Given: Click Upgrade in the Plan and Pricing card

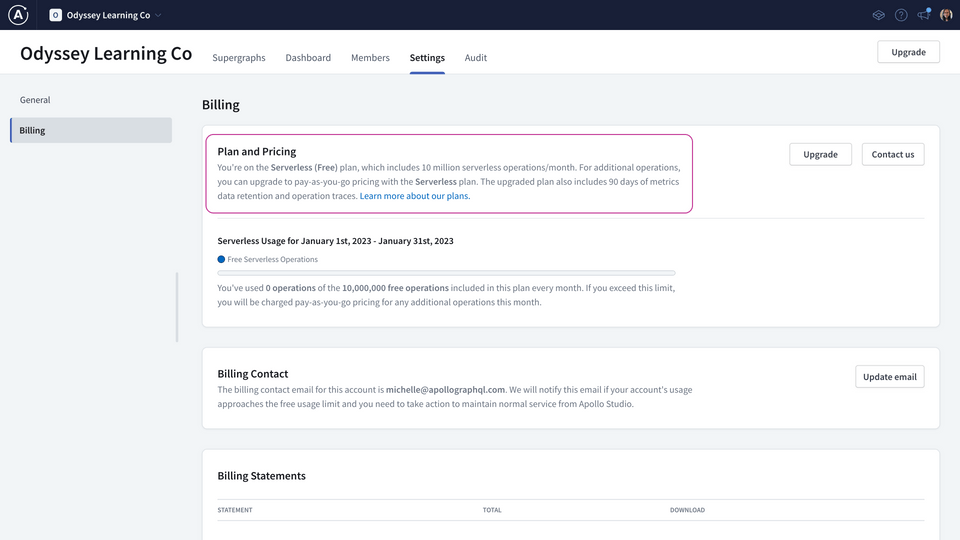Looking at the screenshot, I should coord(820,154).
